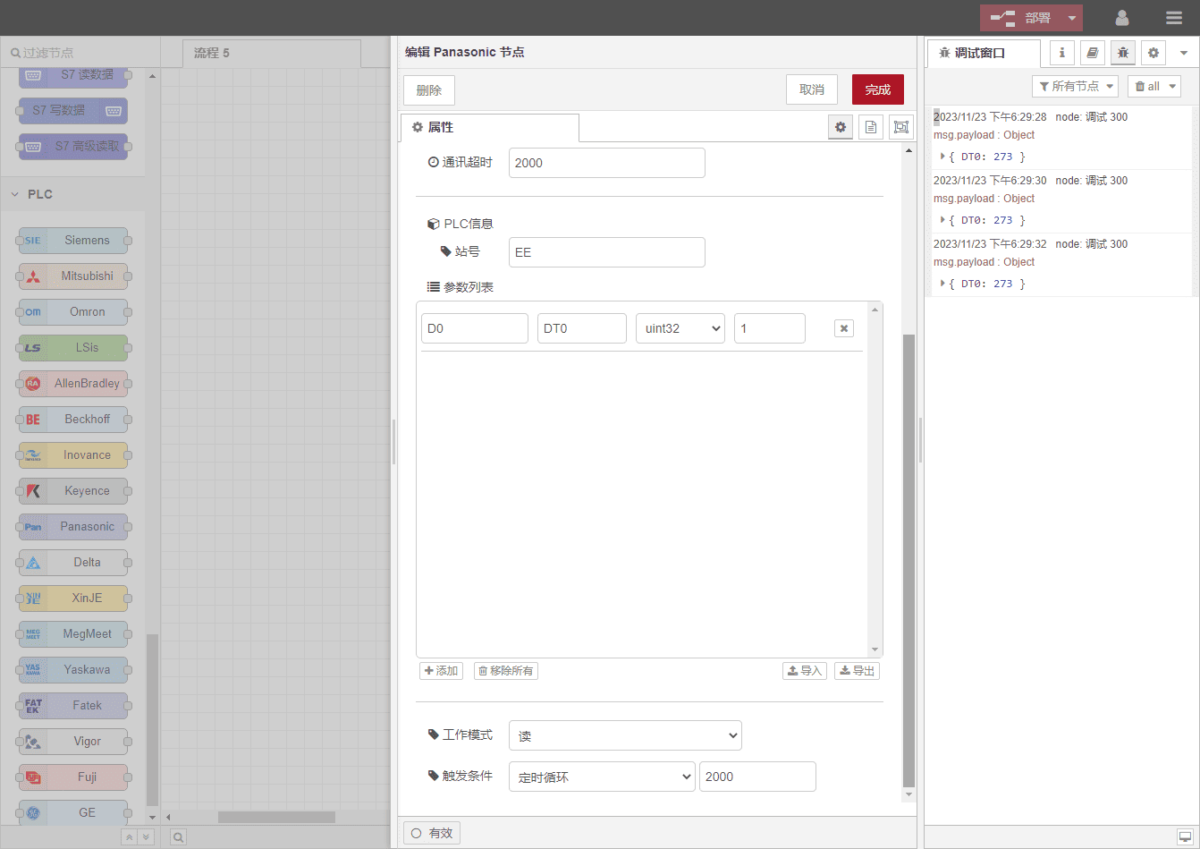Viewport: 1200px width, 849px height.
Task: Select the 调试窗口 sidebar tab
Action: click(x=980, y=53)
